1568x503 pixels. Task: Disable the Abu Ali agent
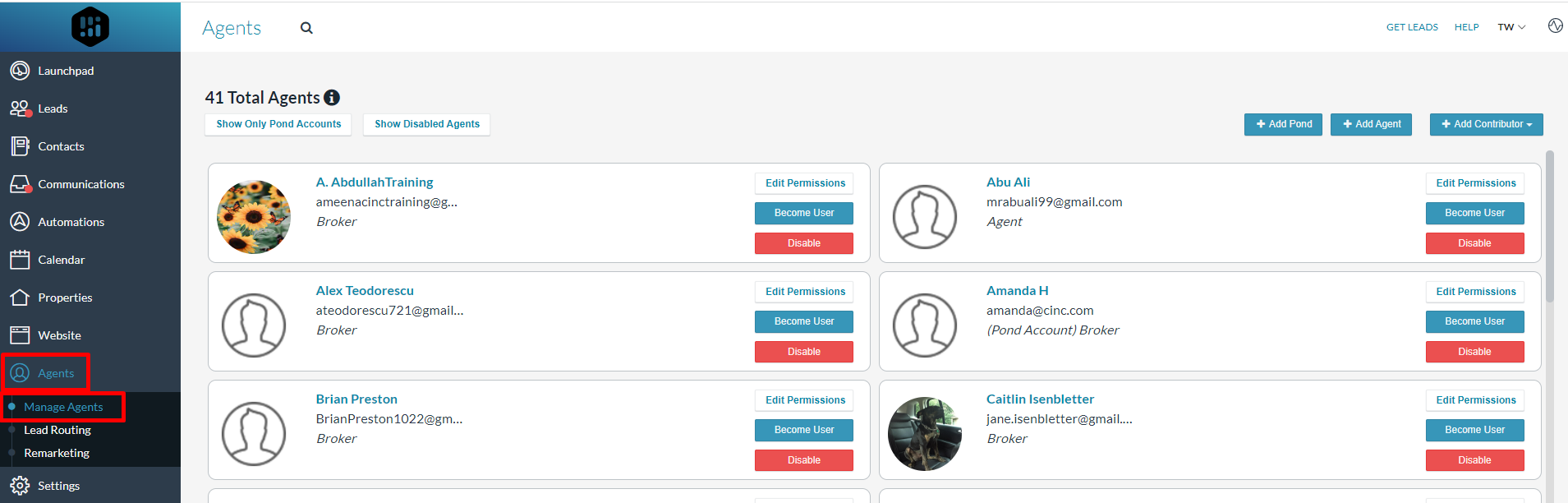coord(1474,243)
